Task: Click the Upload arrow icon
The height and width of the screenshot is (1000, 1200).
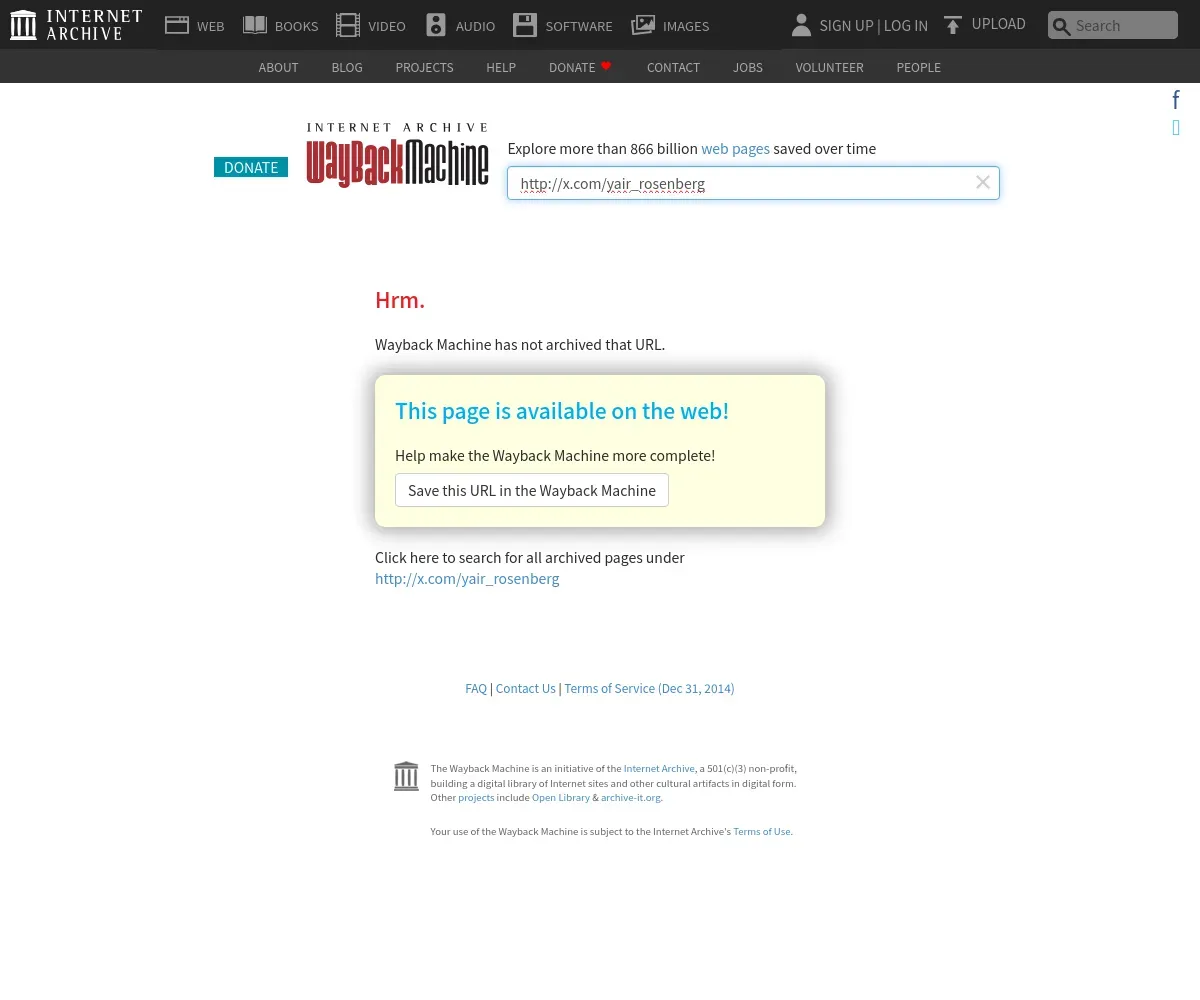Action: pyautogui.click(x=953, y=25)
